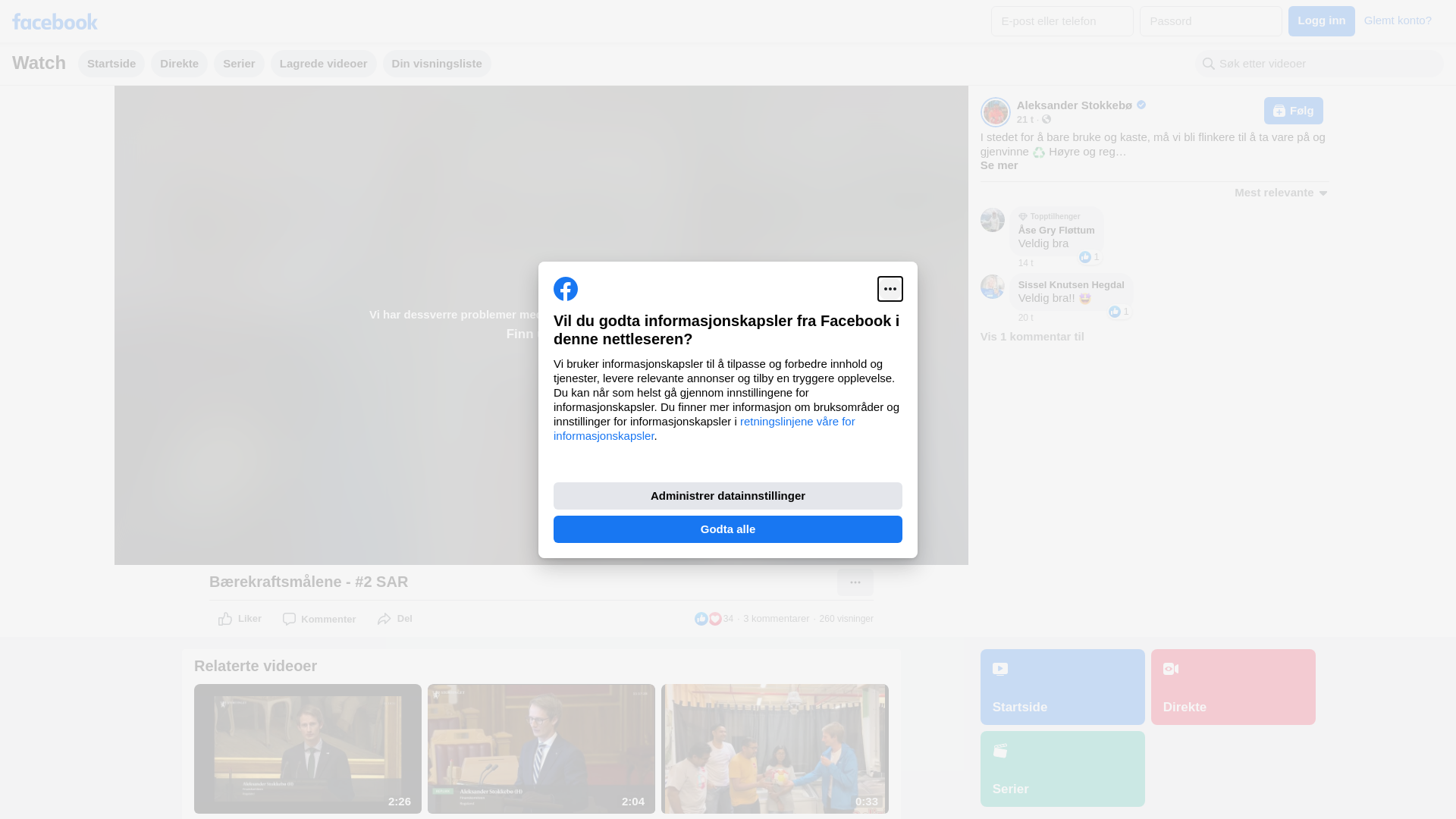Select the Serier tab in Watch navigation
This screenshot has height=819, width=1456.
pos(239,64)
